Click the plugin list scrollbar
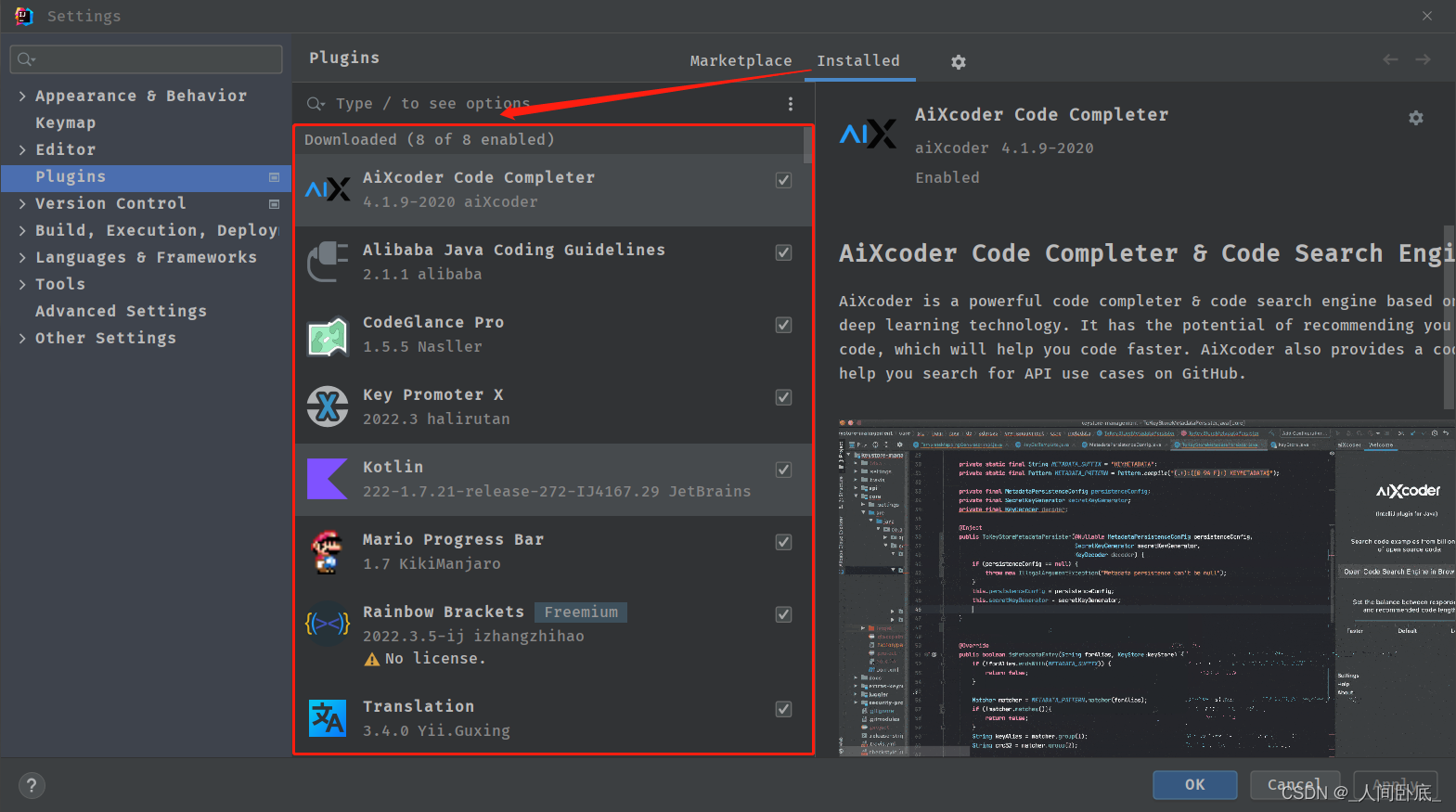Viewport: 1456px width, 812px height. (808, 146)
